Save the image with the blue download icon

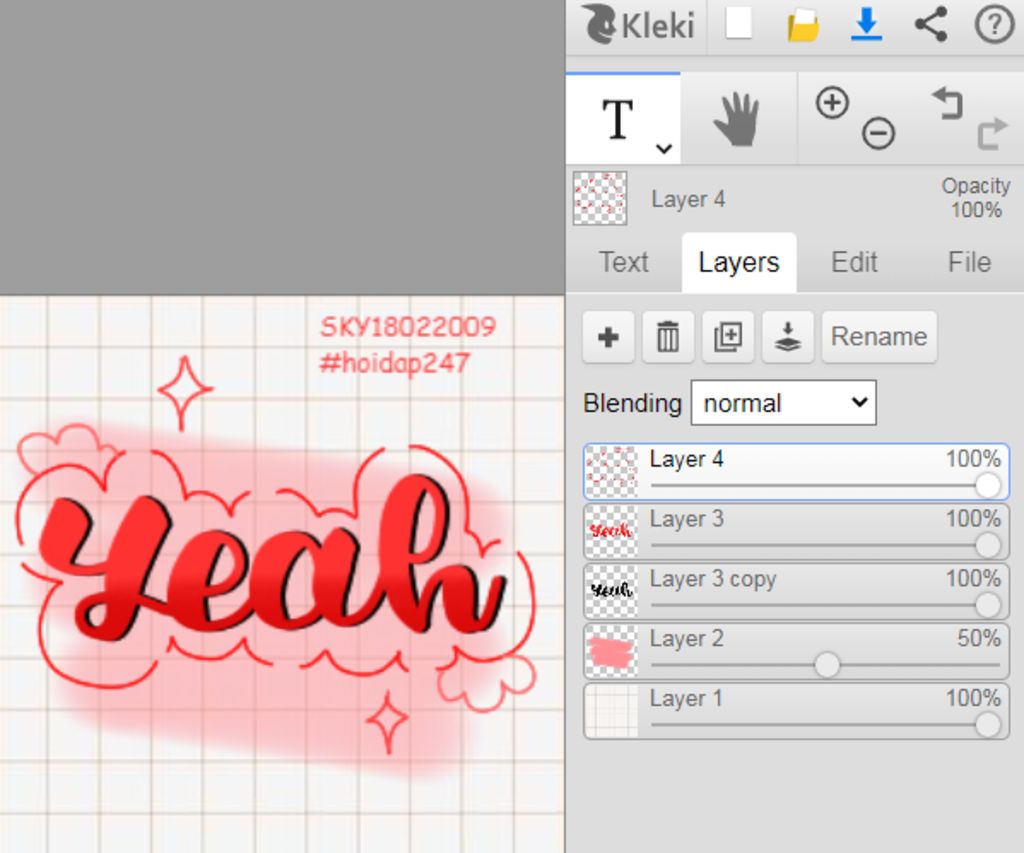(x=867, y=25)
